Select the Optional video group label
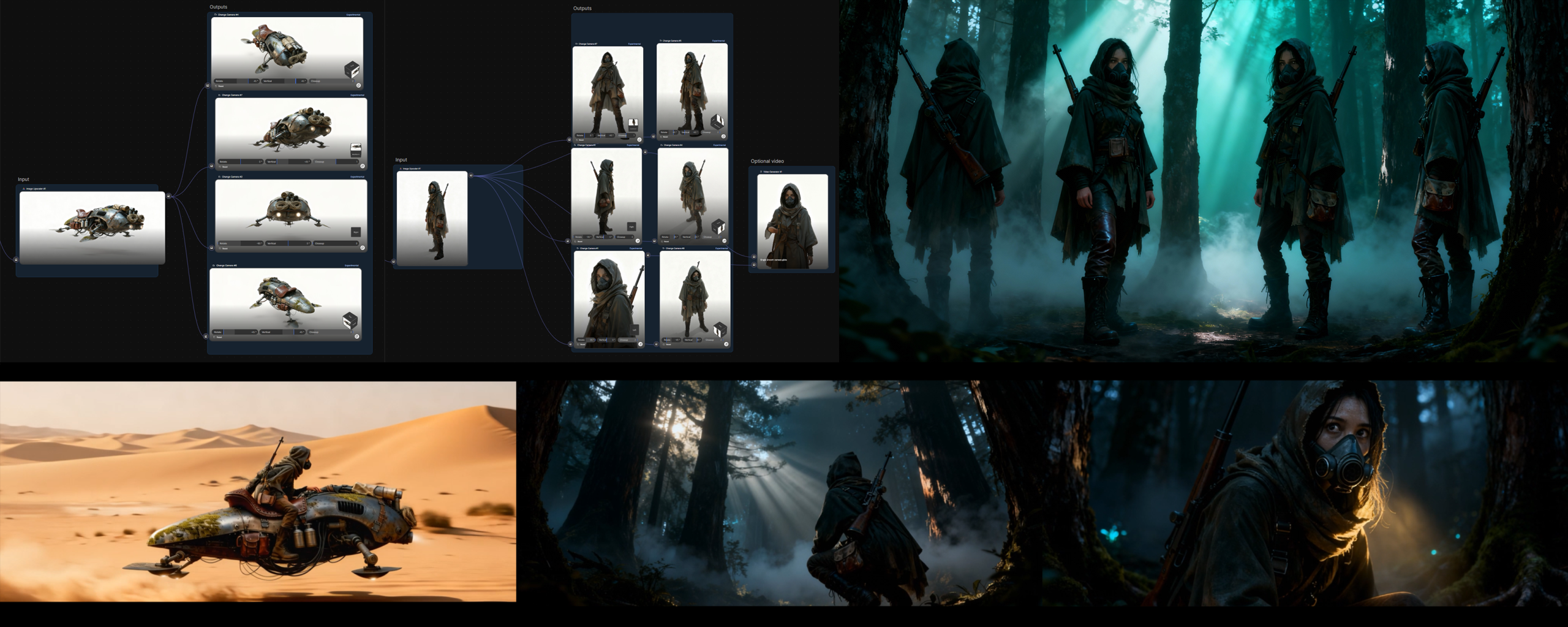Viewport: 1568px width, 627px height. coord(767,161)
